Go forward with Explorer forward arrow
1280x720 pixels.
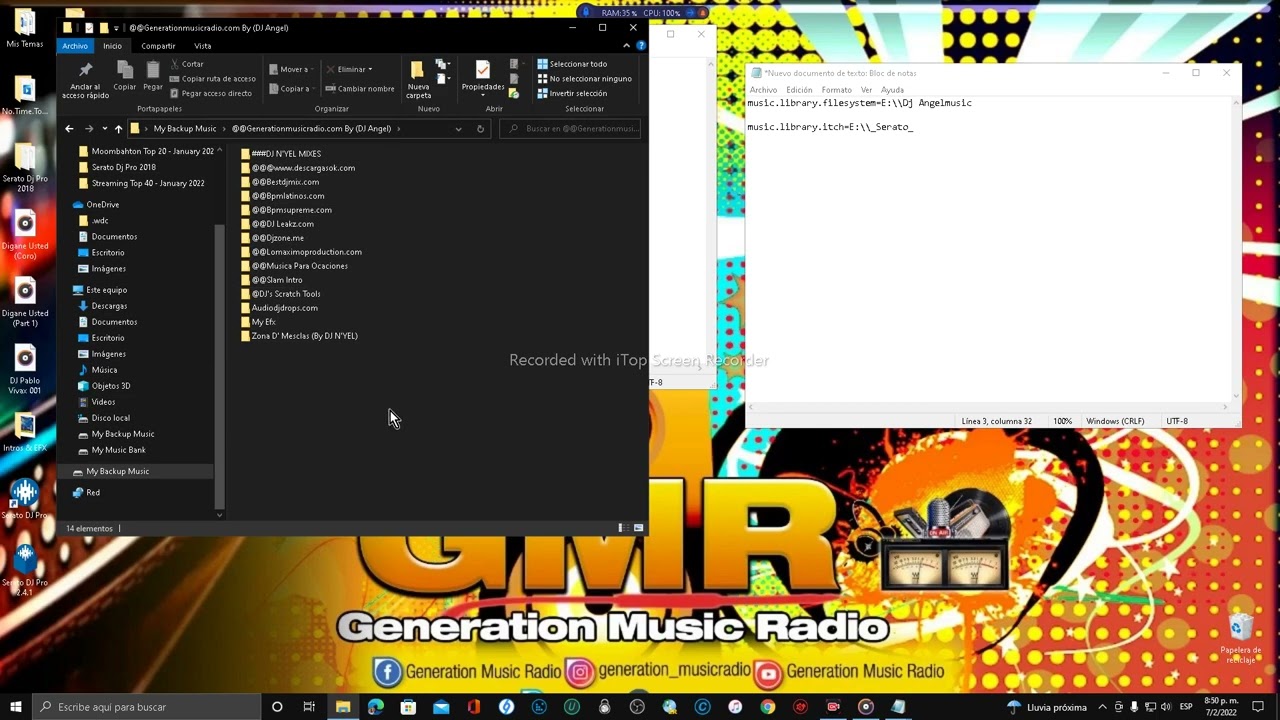coord(88,128)
